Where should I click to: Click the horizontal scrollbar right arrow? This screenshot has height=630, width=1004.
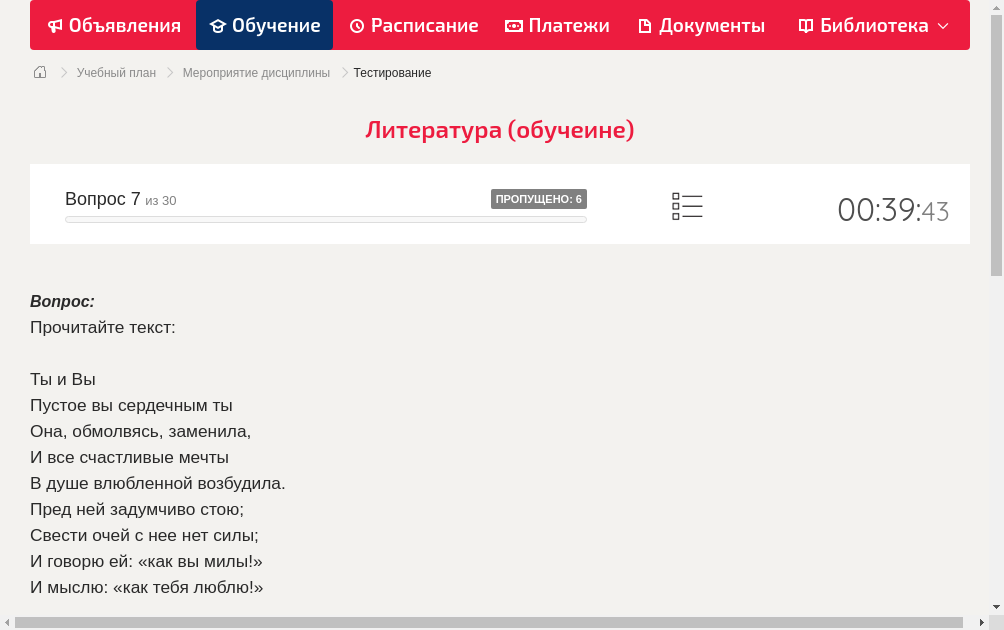982,623
